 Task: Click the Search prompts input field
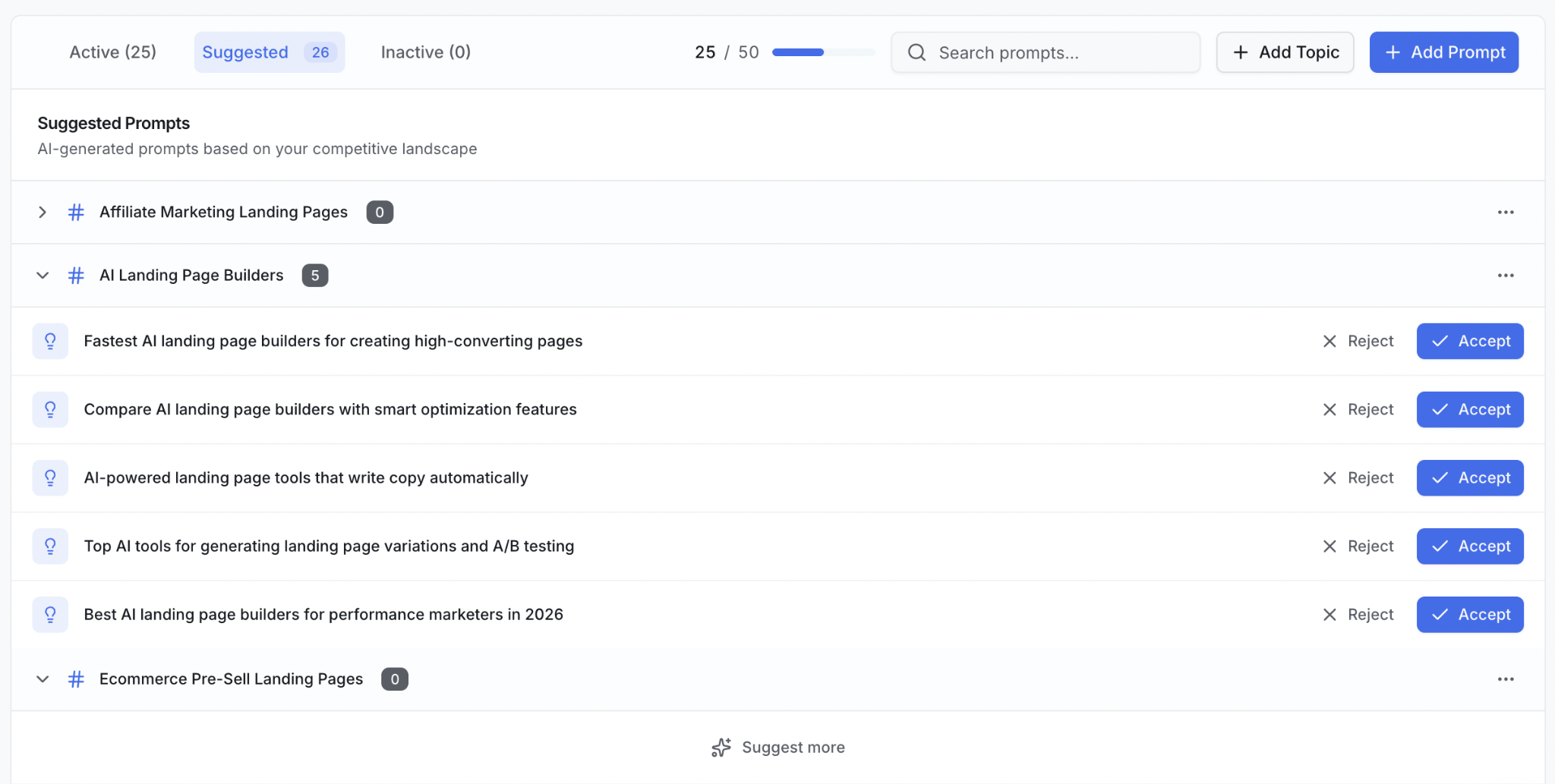pyautogui.click(x=1046, y=52)
